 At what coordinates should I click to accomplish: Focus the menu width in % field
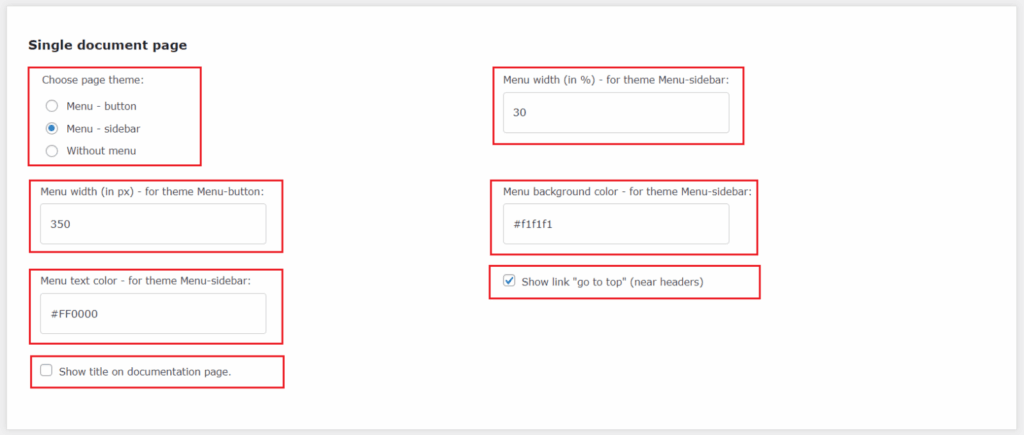coord(615,113)
